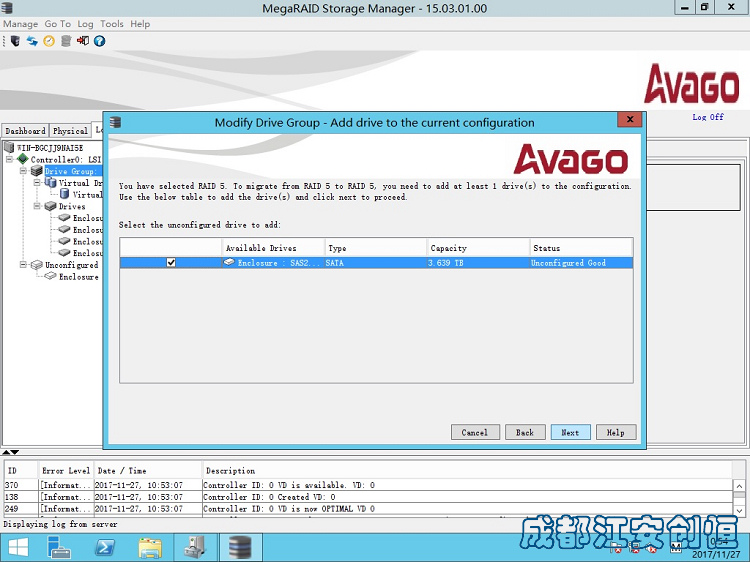750x562 pixels.
Task: Click the '3.639 TB' capacity cell
Action: pos(478,263)
